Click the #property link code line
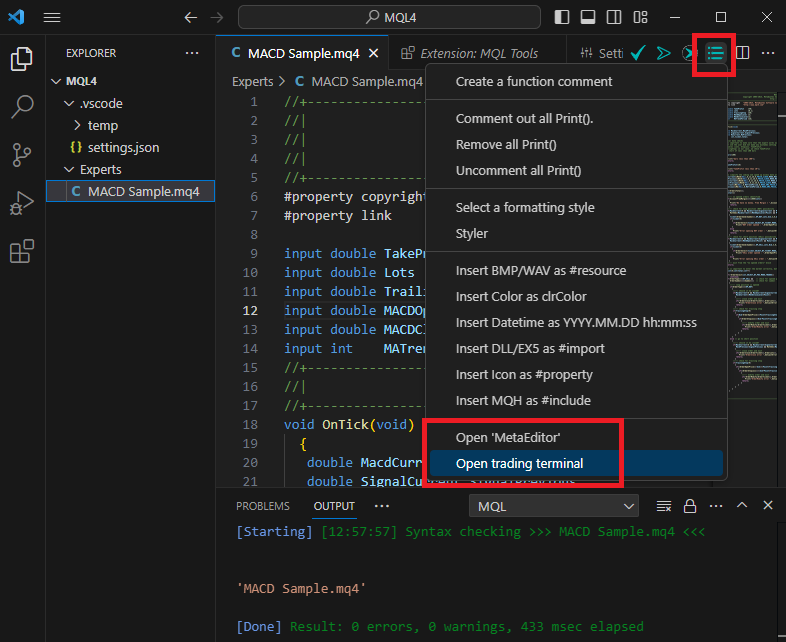The height and width of the screenshot is (642, 786). (338, 216)
